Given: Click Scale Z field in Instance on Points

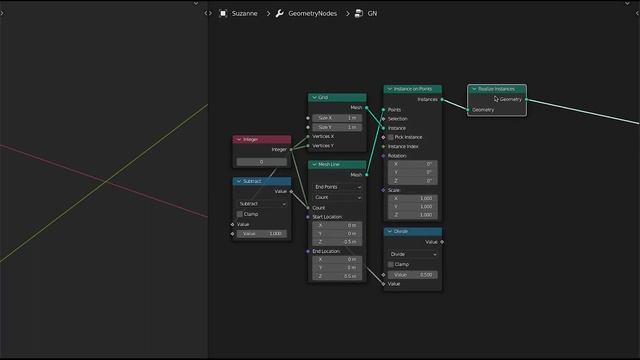Looking at the screenshot, I should (413, 215).
